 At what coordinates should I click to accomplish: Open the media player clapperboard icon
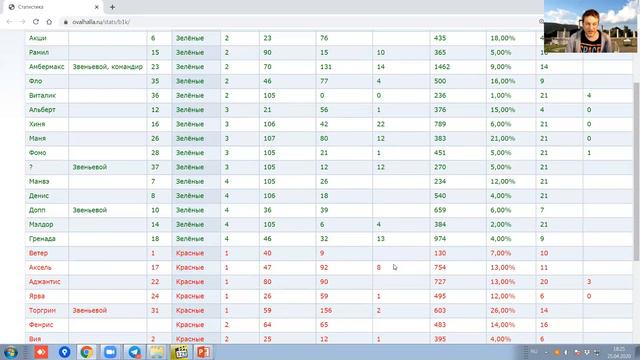click(180, 352)
